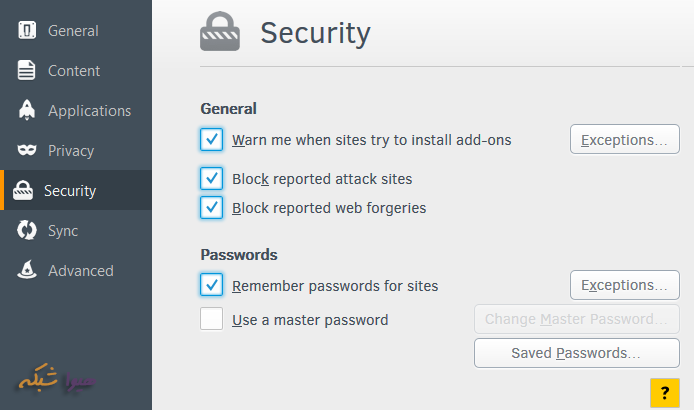Open help with the yellow question mark
The height and width of the screenshot is (410, 694).
click(664, 393)
